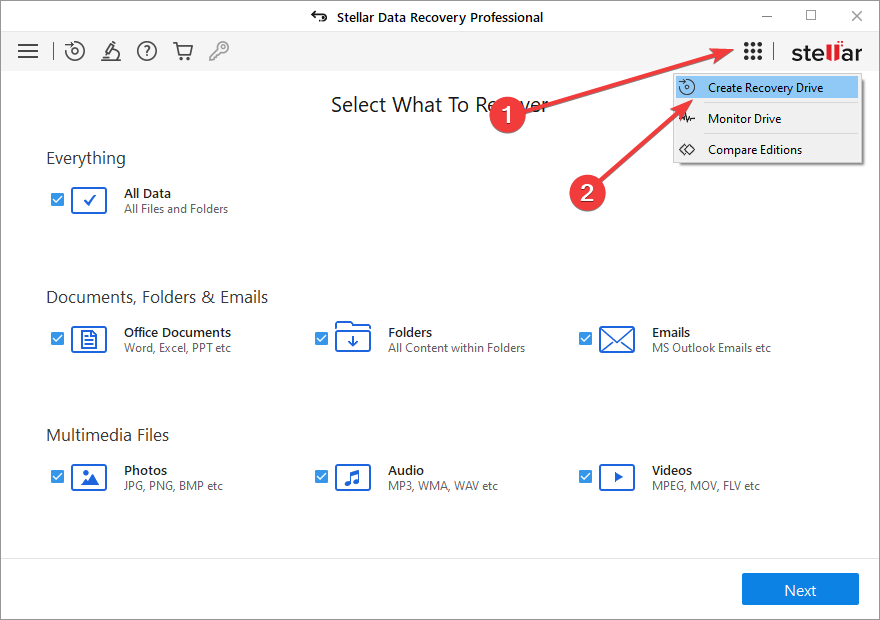Click the 'Photos' label
The width and height of the screenshot is (880, 620).
pos(145,470)
